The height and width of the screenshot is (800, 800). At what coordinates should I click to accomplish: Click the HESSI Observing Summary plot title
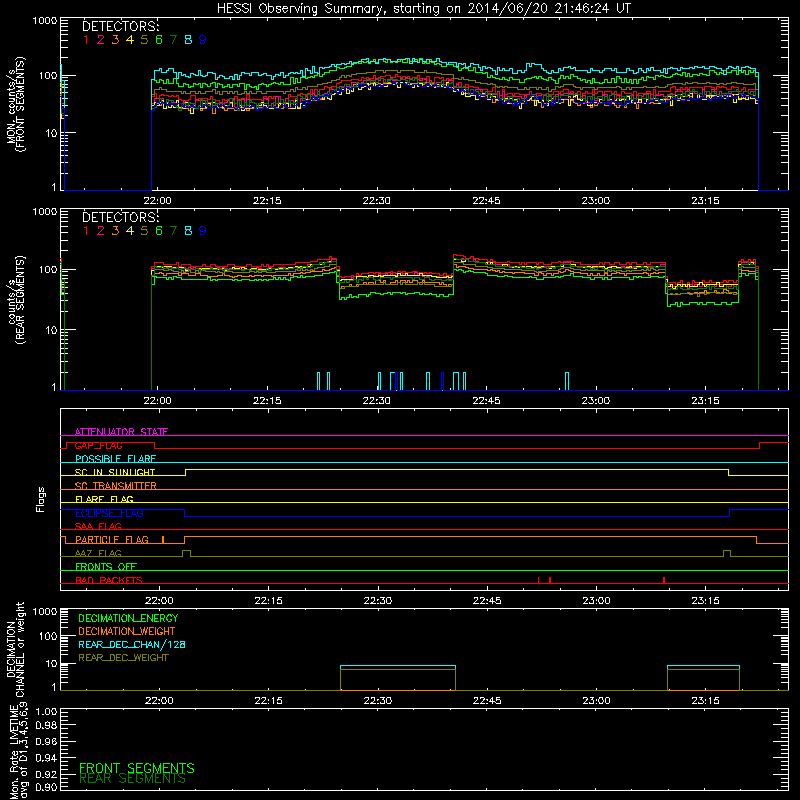(x=423, y=9)
